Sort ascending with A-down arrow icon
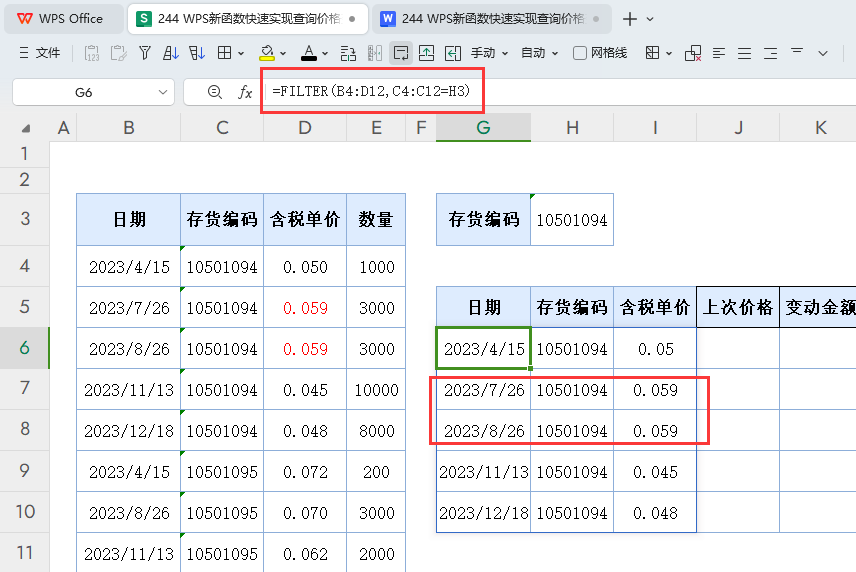 171,53
